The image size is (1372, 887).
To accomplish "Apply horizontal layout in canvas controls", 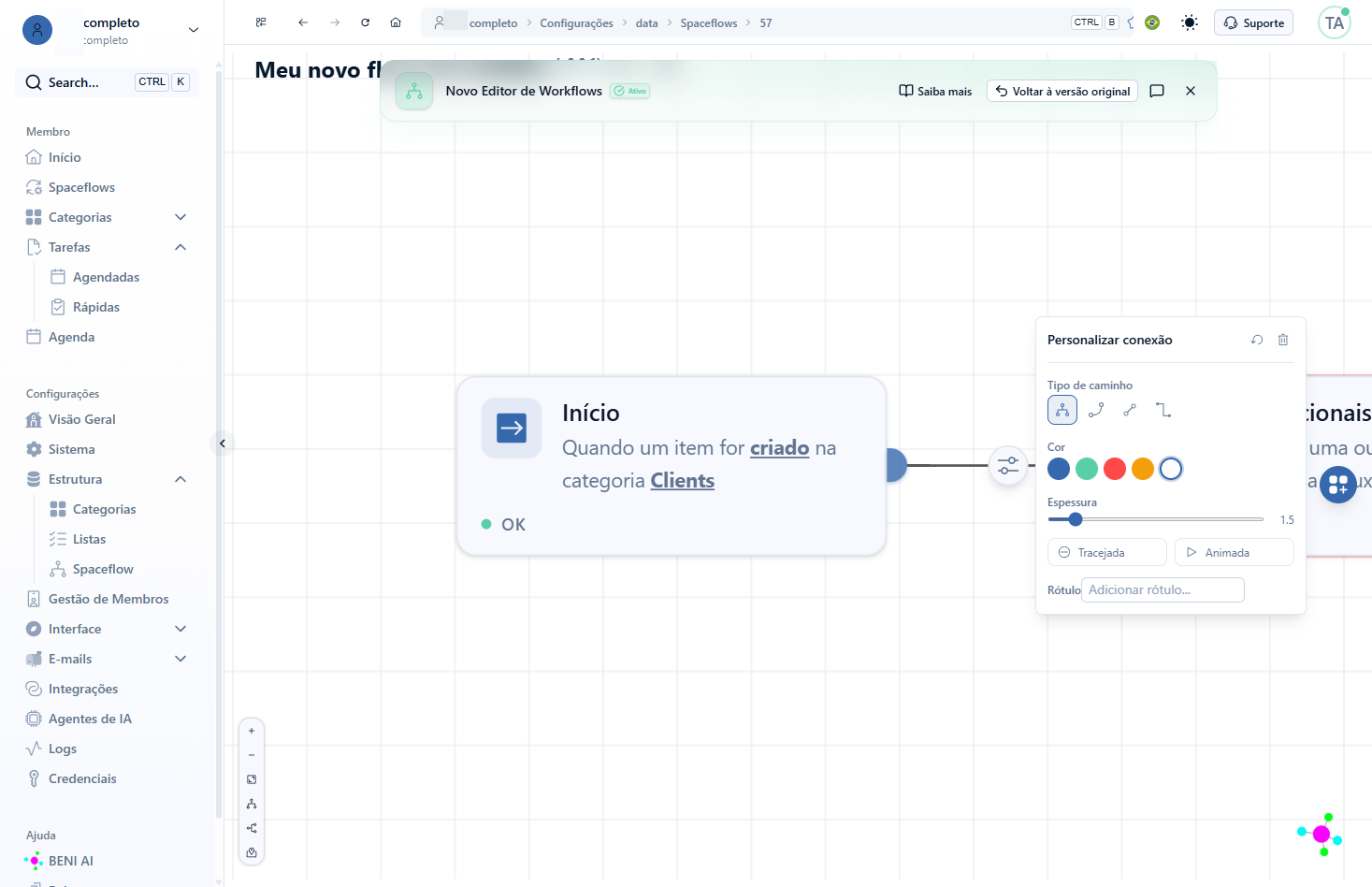I will tap(252, 828).
